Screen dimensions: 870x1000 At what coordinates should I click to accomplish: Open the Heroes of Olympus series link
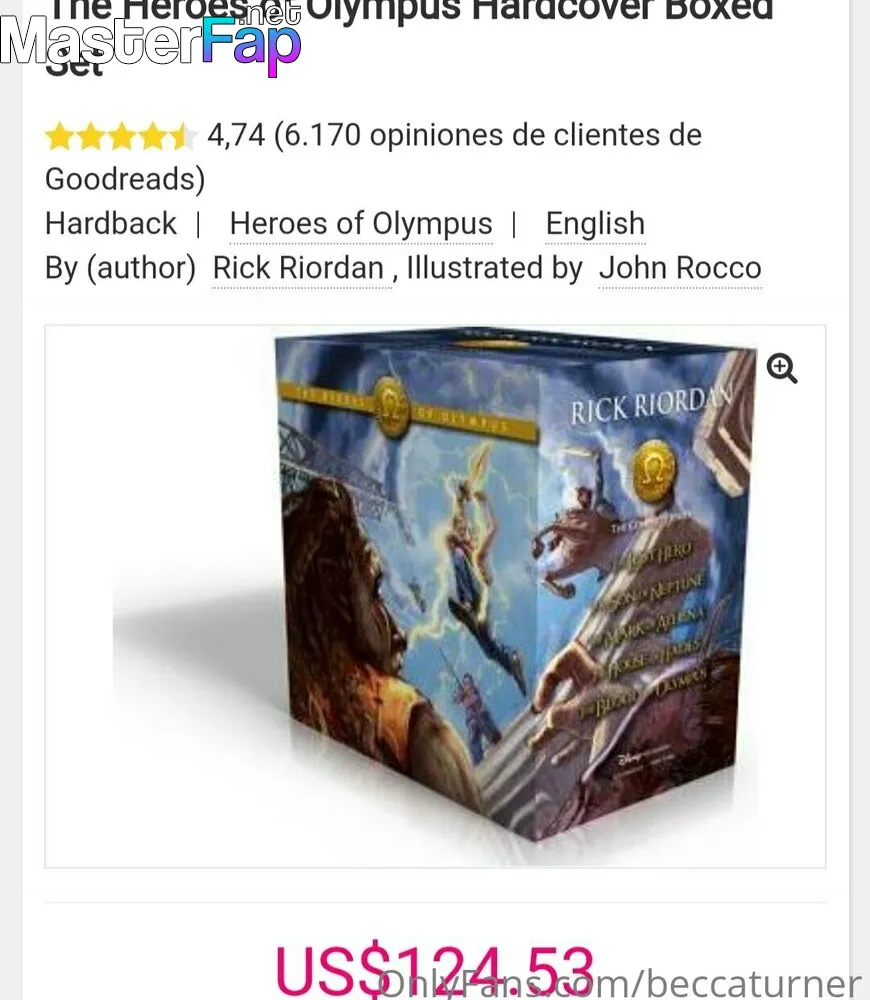(x=361, y=224)
